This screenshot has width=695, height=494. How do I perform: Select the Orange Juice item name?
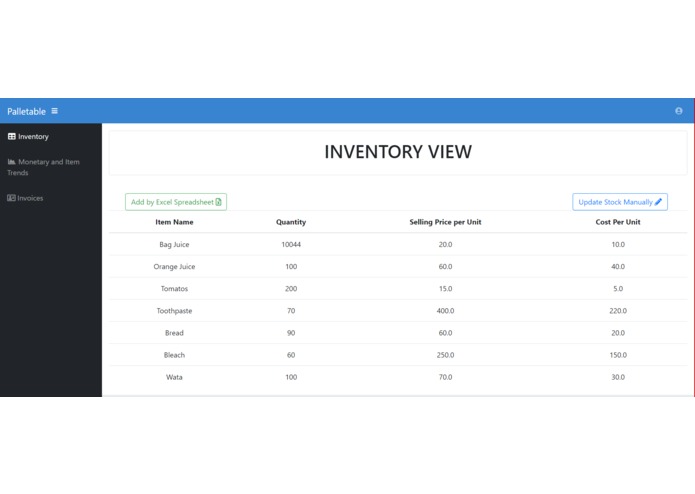pos(174,266)
